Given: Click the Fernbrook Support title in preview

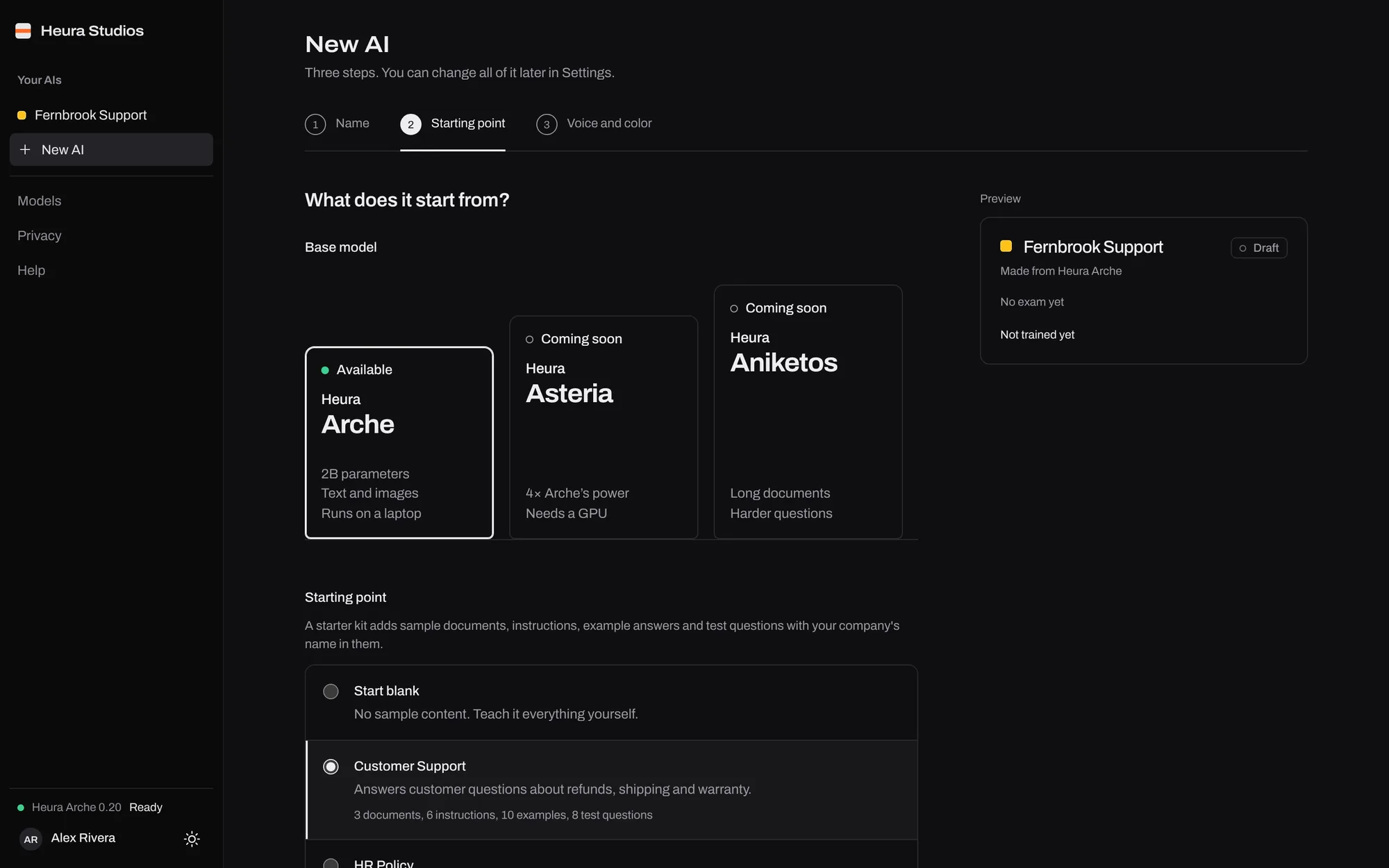Looking at the screenshot, I should click(x=1092, y=247).
